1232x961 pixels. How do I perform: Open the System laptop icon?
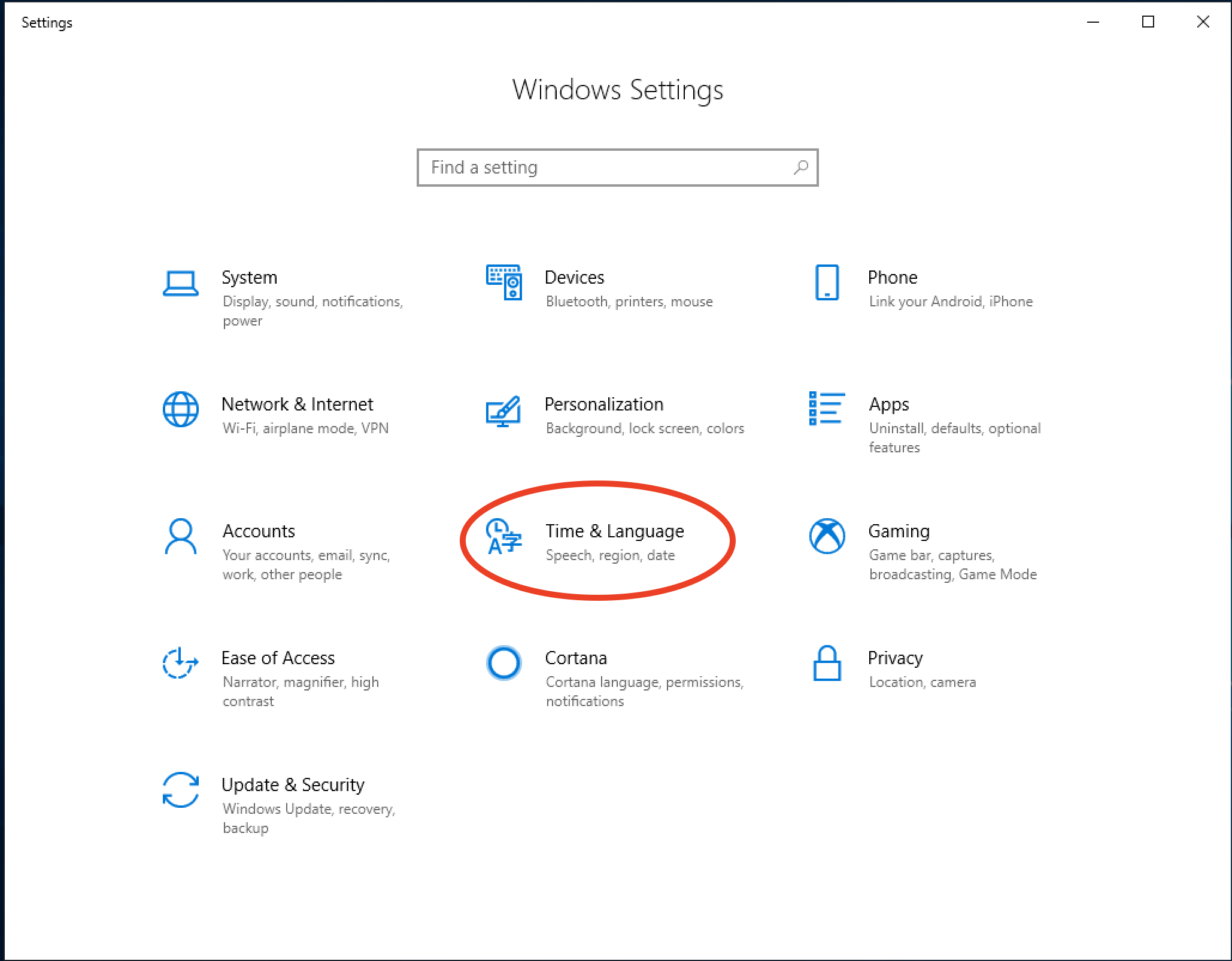pos(180,283)
